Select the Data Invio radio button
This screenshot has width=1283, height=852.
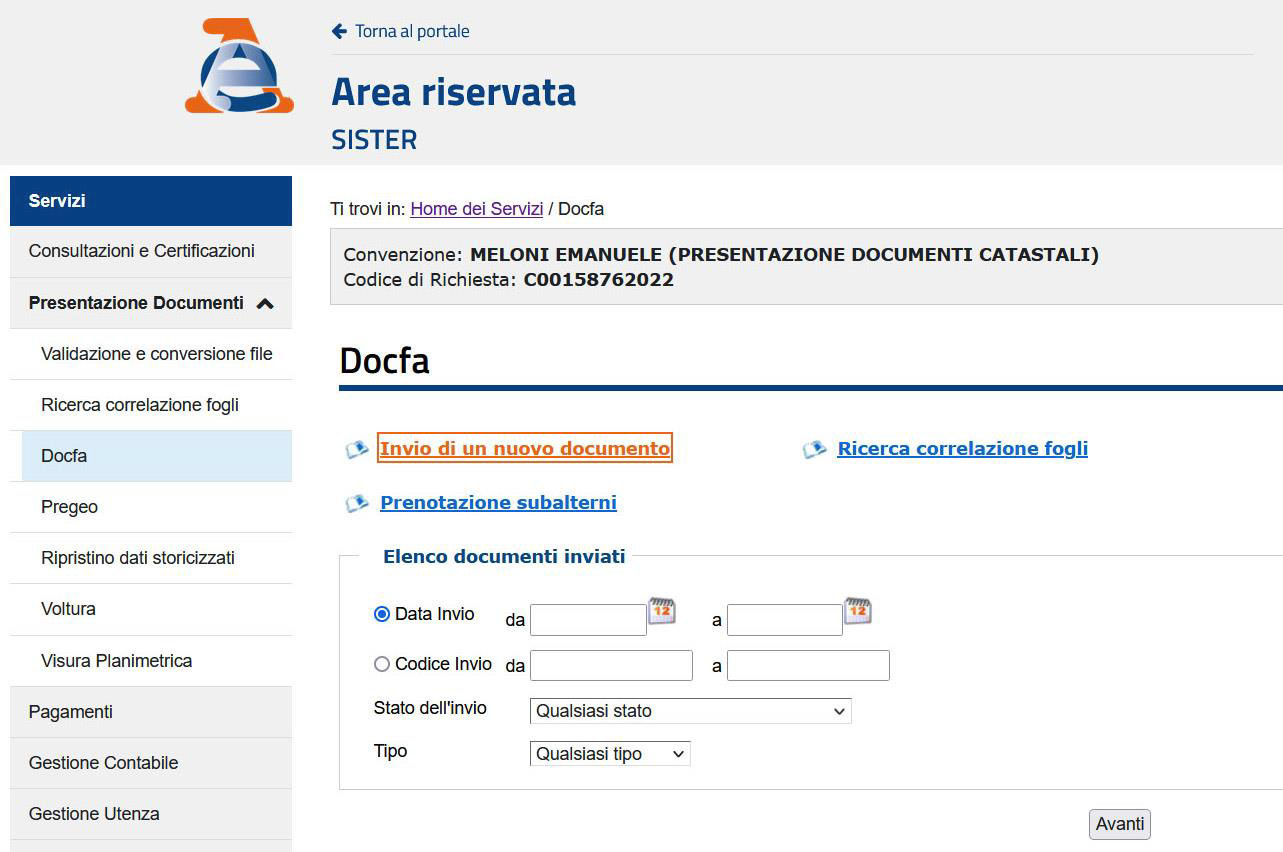[x=381, y=615]
